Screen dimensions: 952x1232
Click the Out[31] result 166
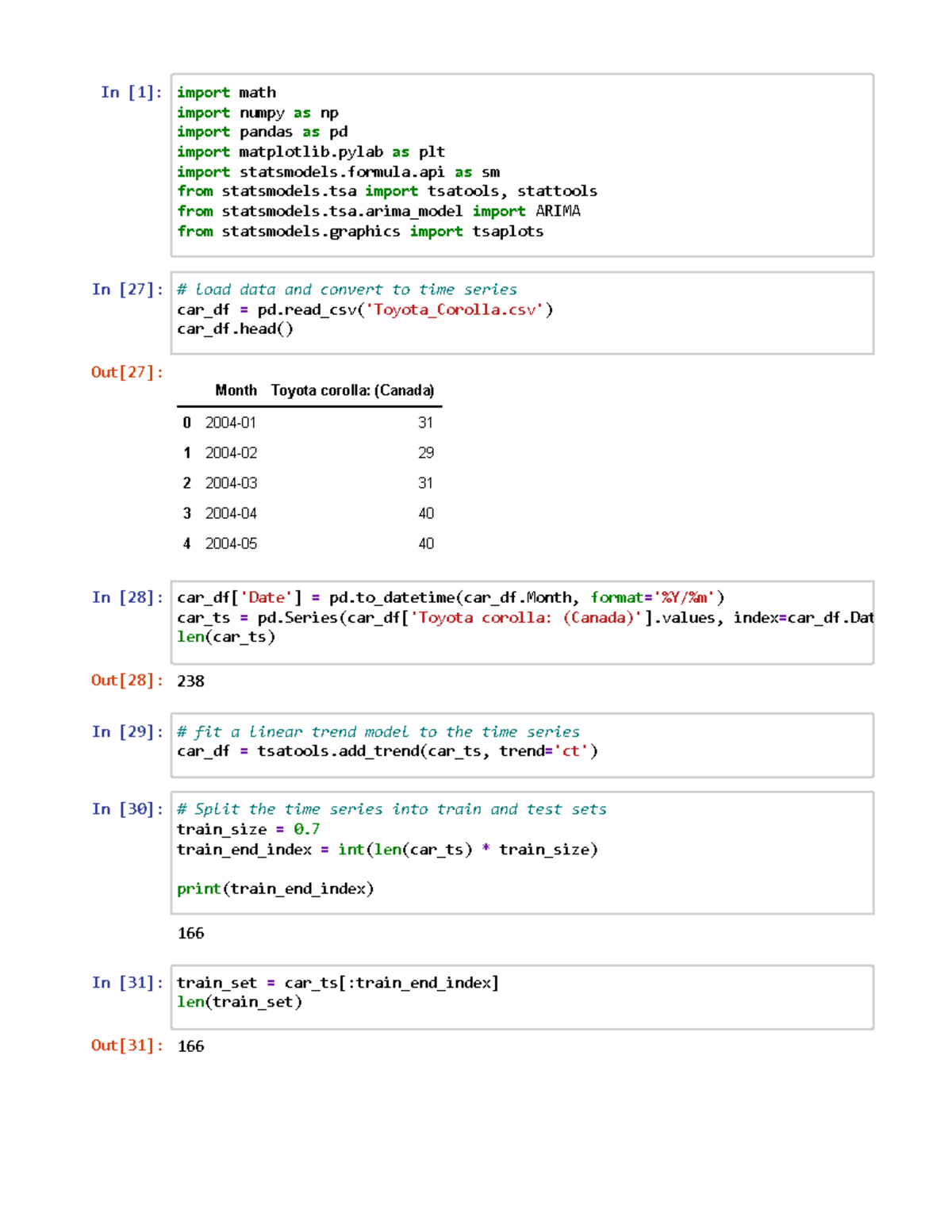pos(190,1046)
